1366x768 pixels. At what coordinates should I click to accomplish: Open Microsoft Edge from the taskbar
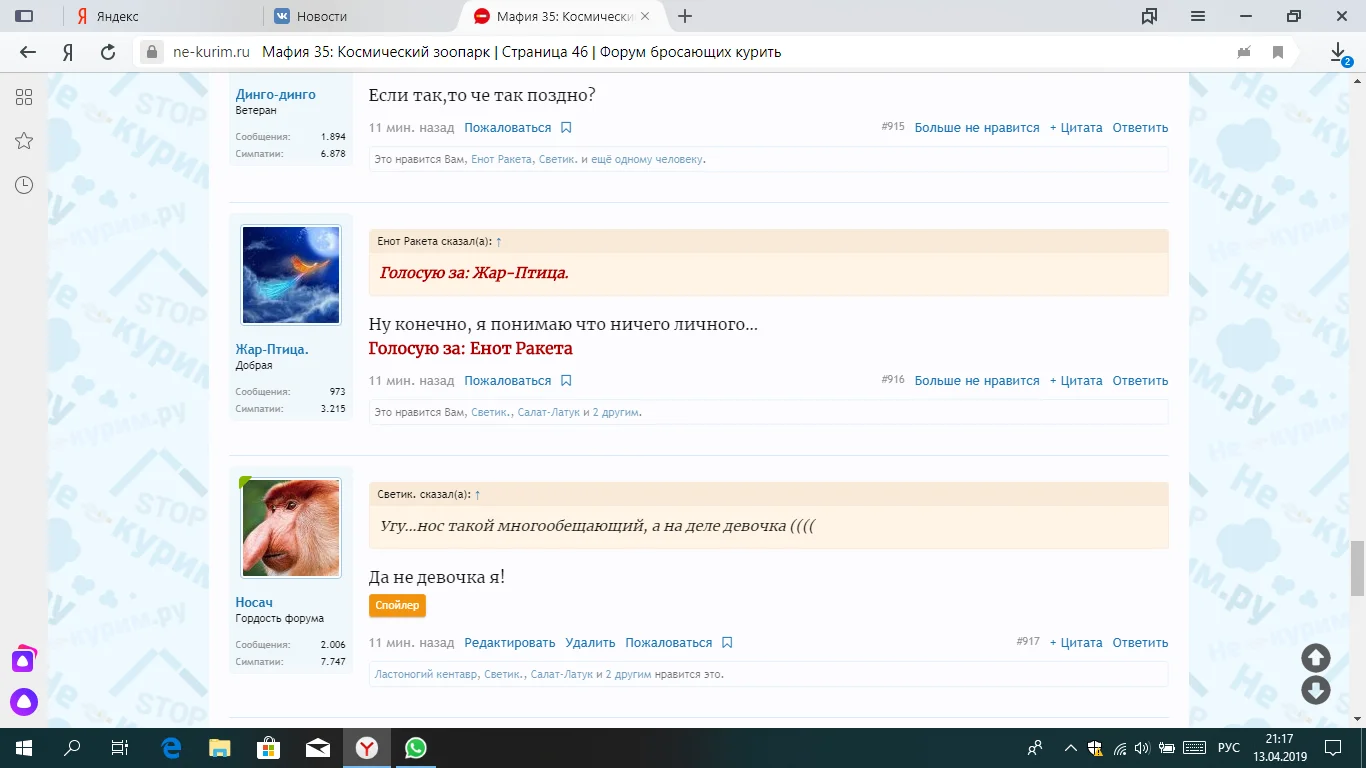(171, 748)
